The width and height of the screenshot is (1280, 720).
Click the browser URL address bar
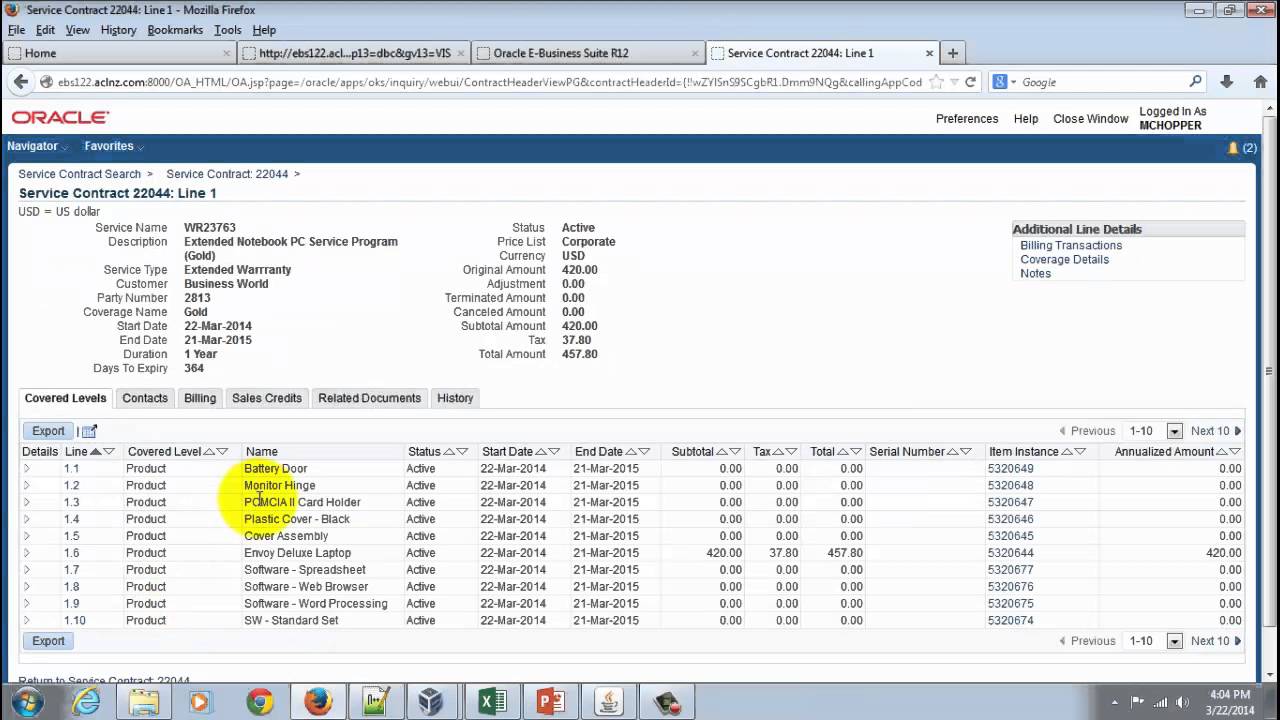pos(490,82)
